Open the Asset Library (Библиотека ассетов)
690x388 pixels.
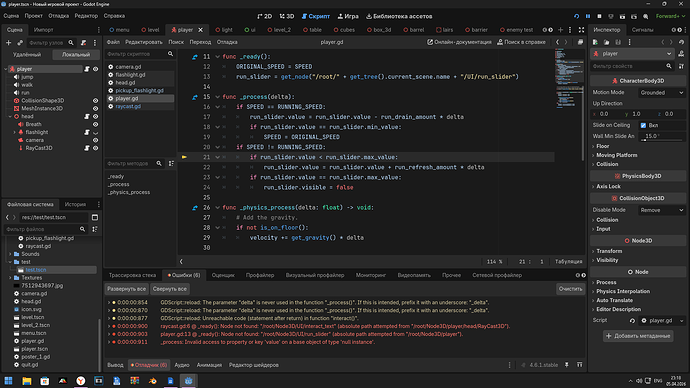[399, 16]
